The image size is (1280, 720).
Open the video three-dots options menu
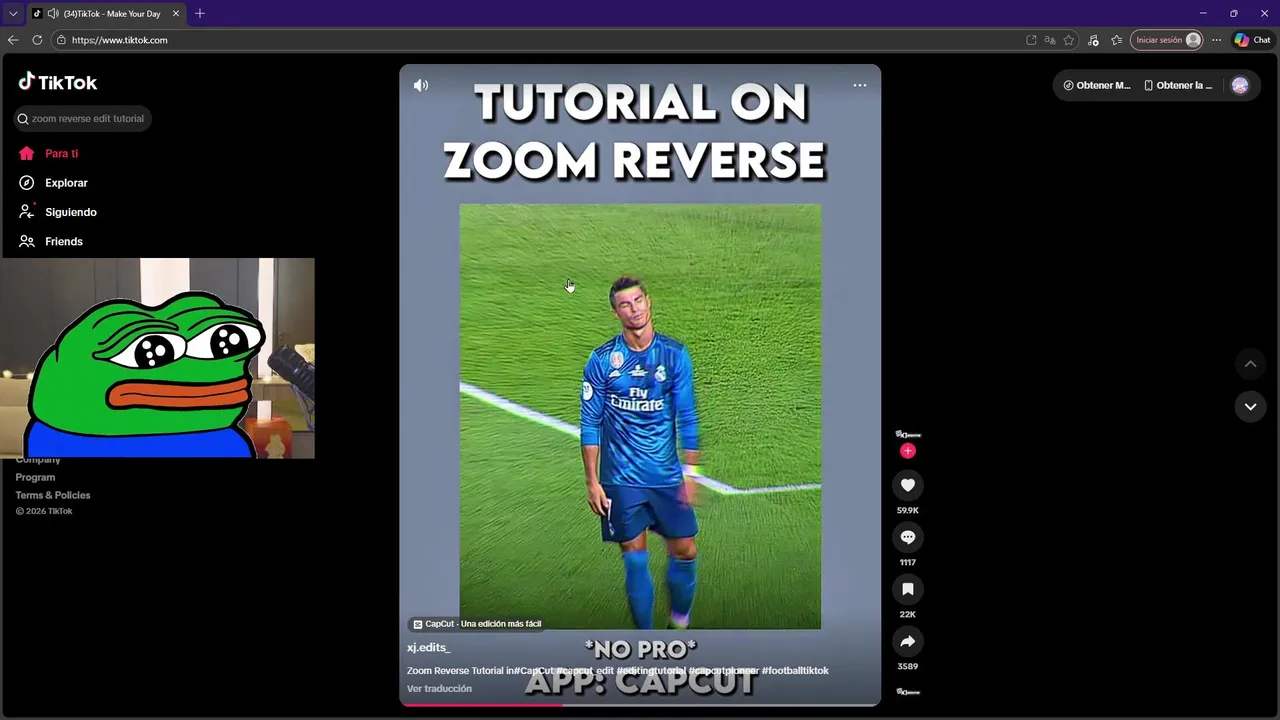859,85
